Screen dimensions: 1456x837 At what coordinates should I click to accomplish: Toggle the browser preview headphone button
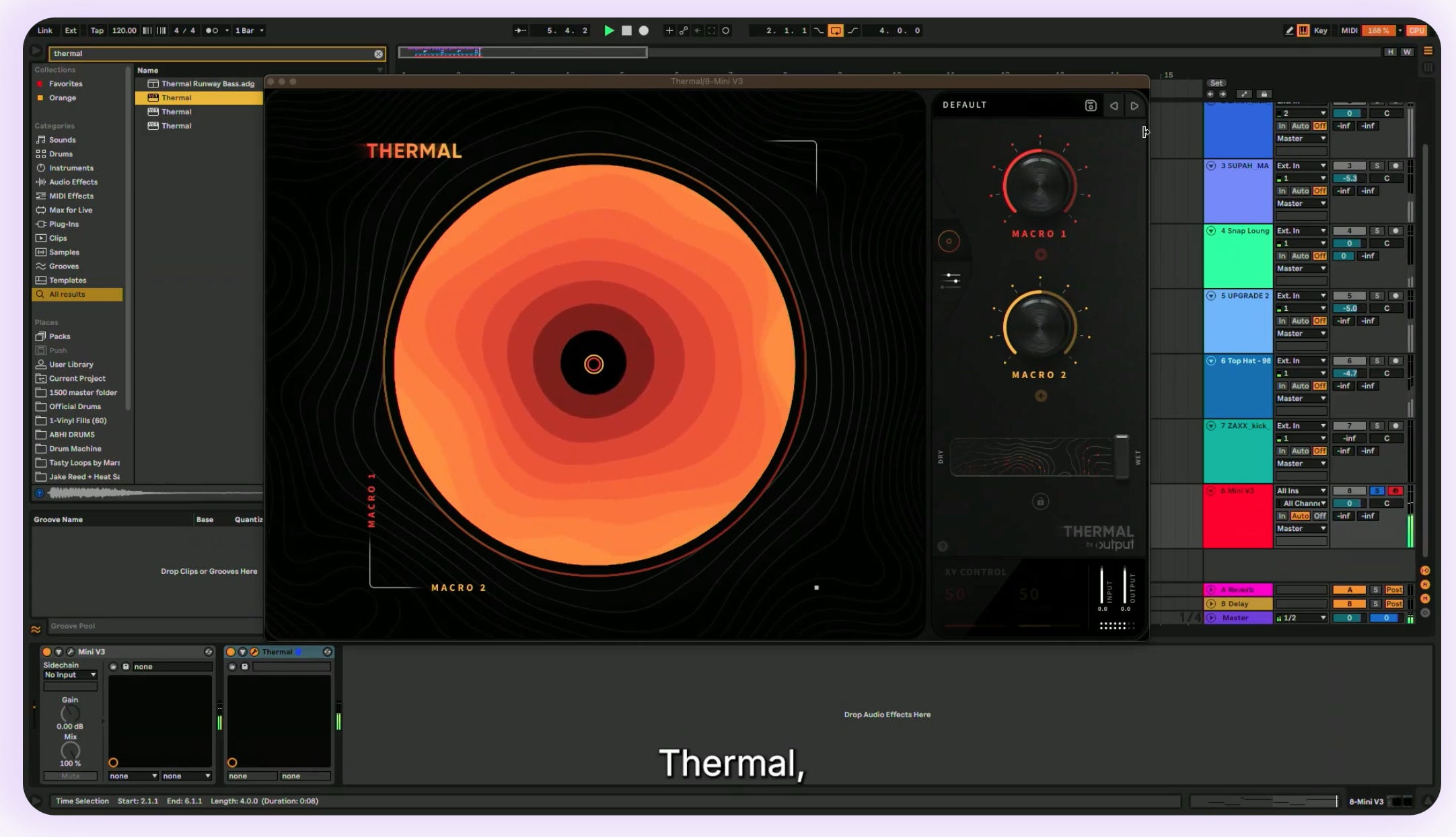40,493
